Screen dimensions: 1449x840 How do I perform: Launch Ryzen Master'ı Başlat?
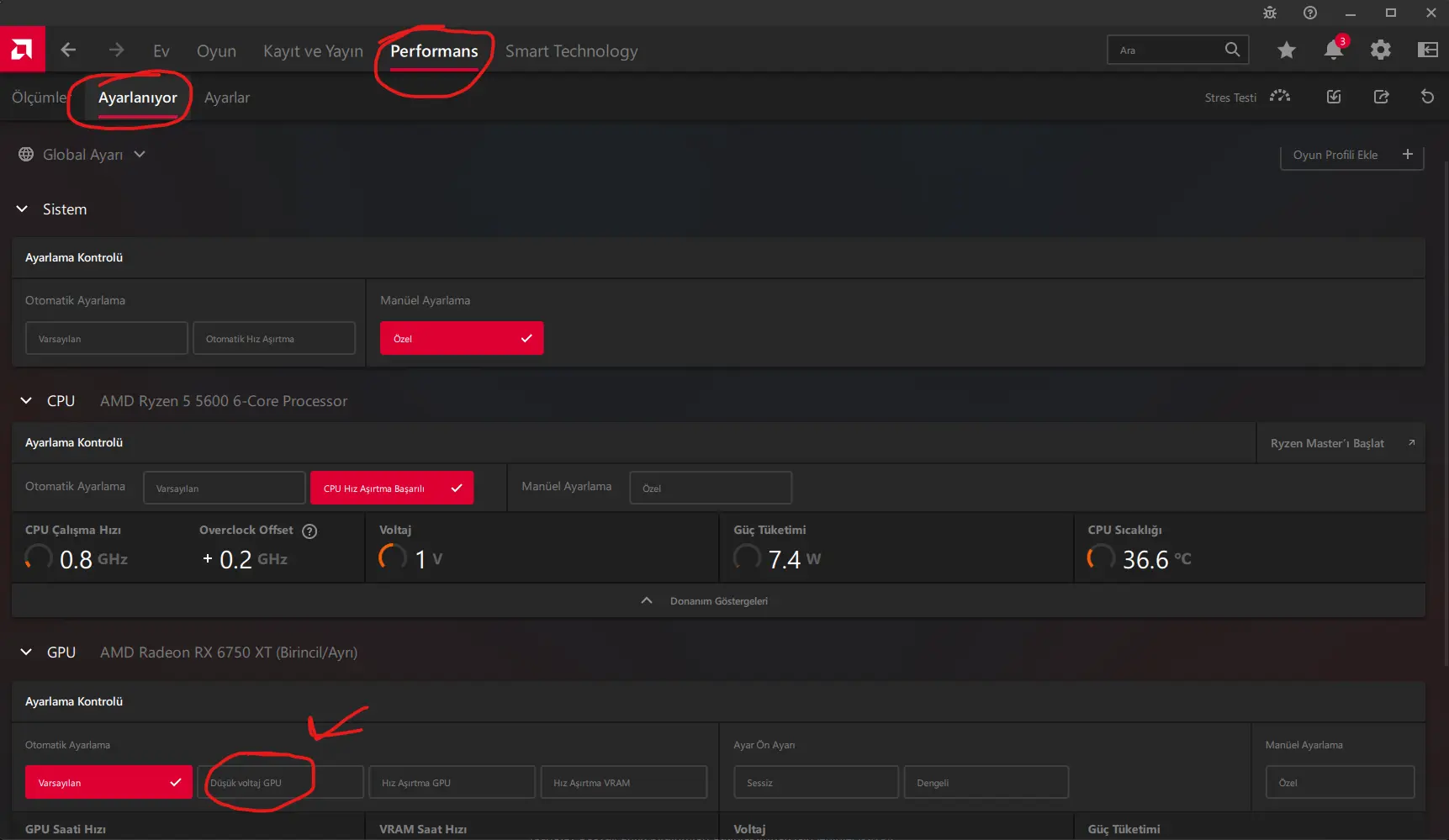(x=1341, y=443)
